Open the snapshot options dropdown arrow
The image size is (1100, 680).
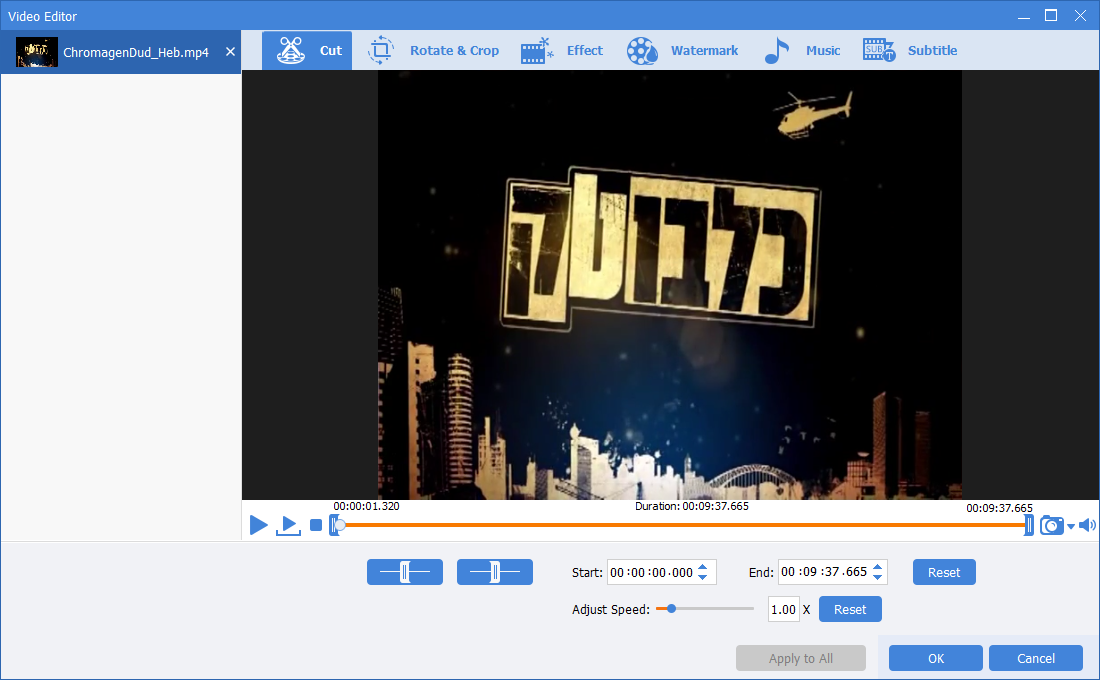1071,526
